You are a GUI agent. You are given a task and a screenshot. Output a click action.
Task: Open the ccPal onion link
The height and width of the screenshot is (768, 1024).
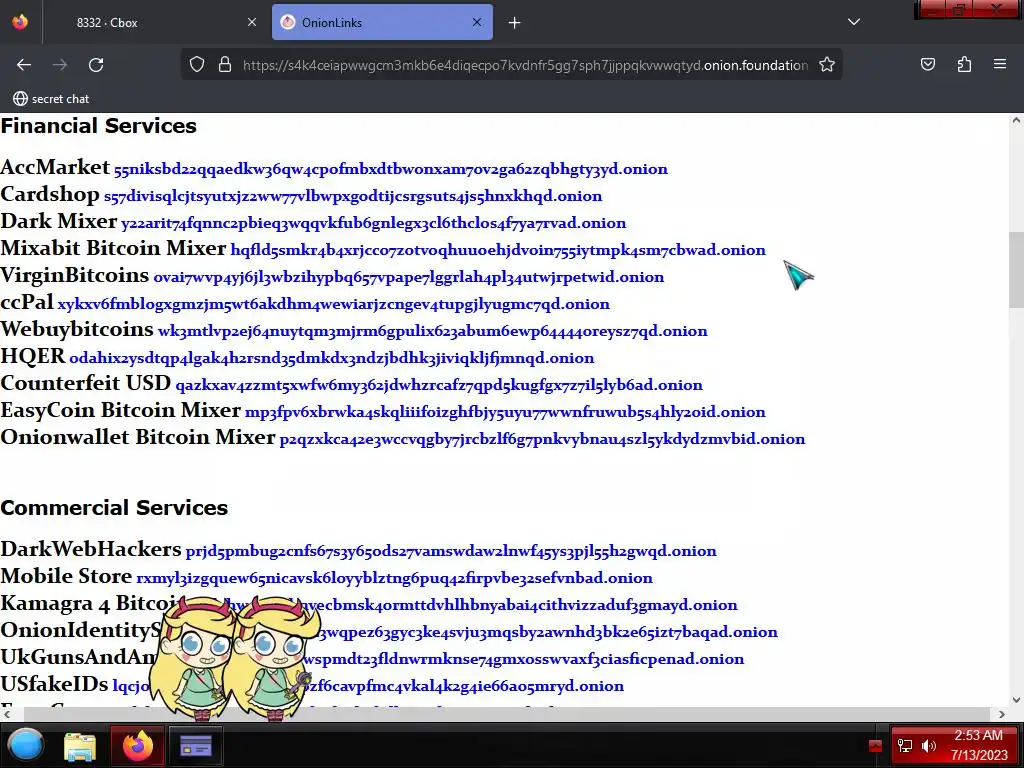click(334, 304)
